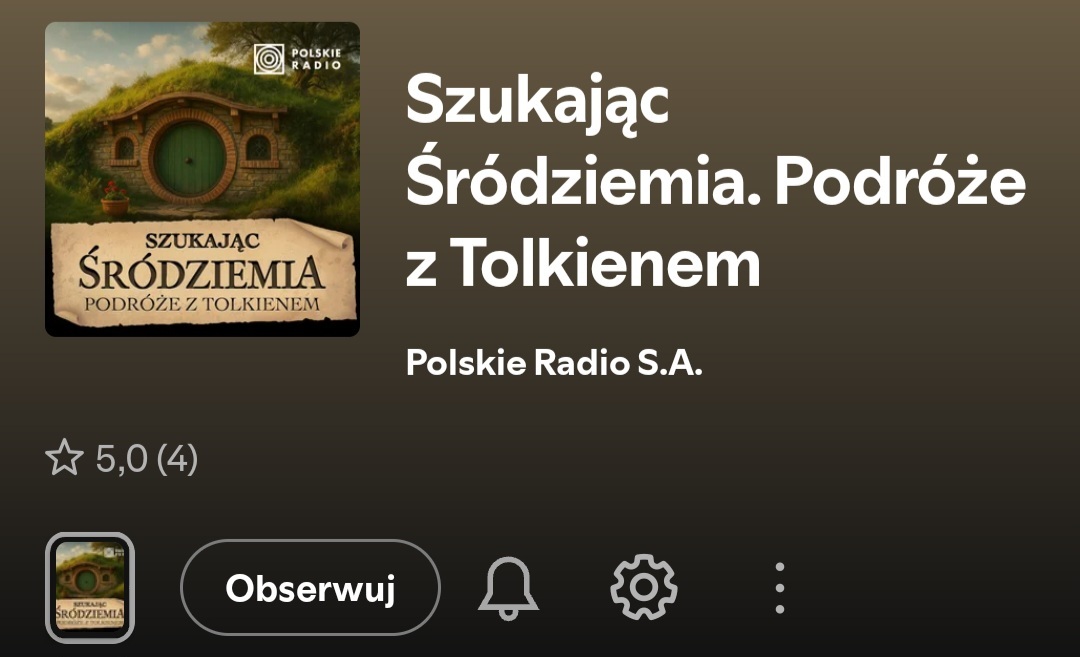The height and width of the screenshot is (657, 1080).
Task: Open the three-dot more options menu
Action: [780, 588]
